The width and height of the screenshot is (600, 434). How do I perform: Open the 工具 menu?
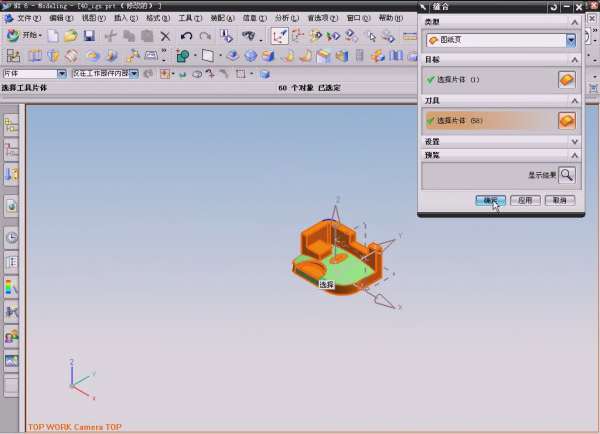click(190, 18)
